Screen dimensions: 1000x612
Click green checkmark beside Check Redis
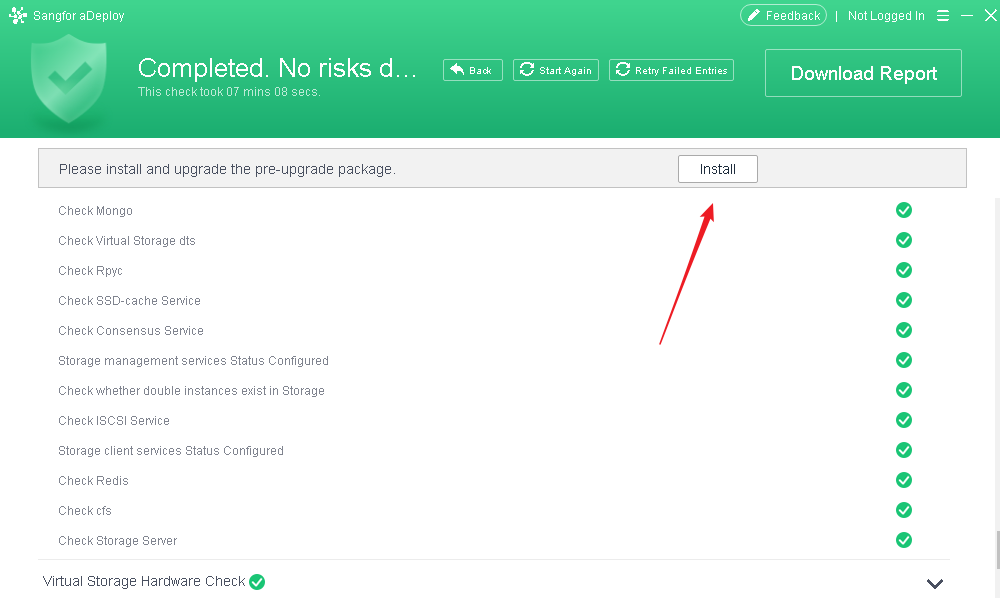pyautogui.click(x=904, y=480)
